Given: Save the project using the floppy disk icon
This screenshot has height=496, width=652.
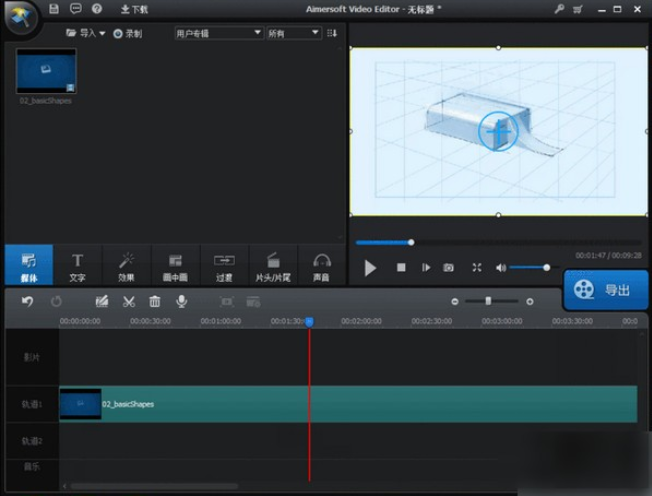Looking at the screenshot, I should click(54, 9).
